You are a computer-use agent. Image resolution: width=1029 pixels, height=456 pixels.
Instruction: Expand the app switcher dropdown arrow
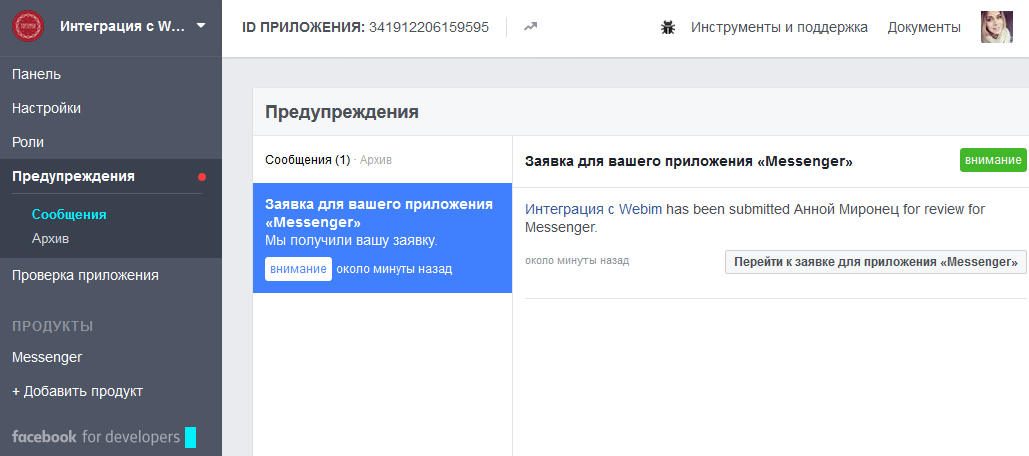click(x=201, y=26)
